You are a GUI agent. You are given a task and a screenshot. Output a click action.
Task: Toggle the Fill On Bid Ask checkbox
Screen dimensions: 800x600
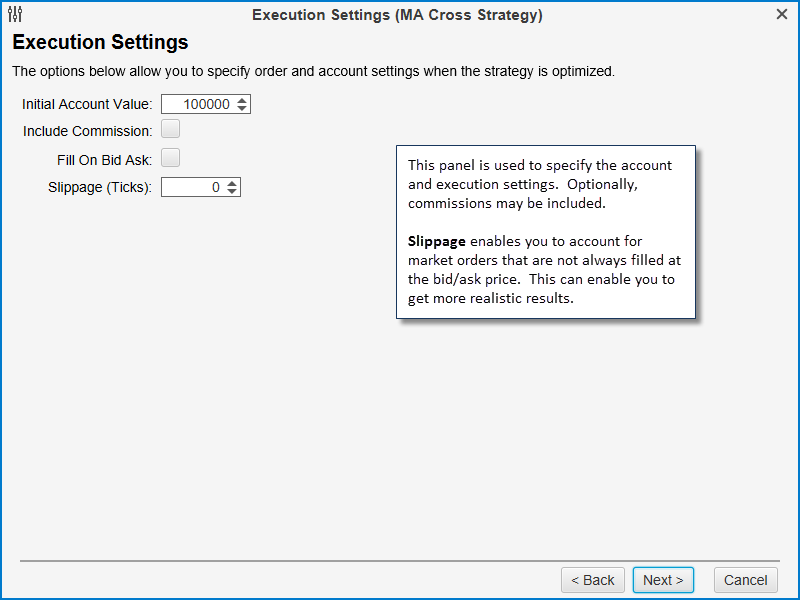[171, 158]
